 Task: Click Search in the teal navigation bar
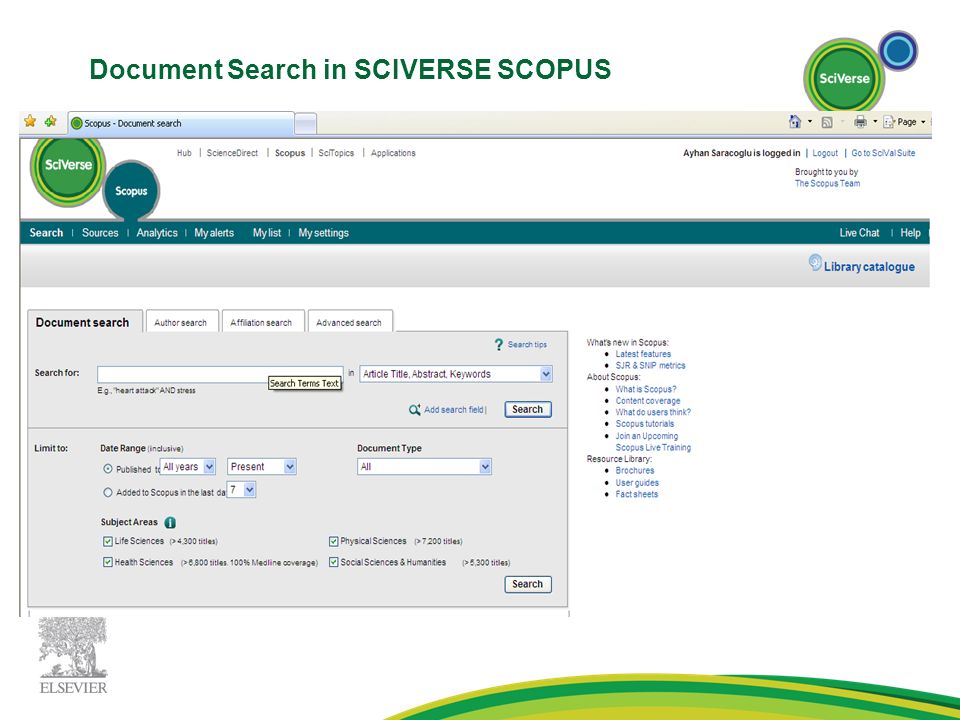(46, 233)
